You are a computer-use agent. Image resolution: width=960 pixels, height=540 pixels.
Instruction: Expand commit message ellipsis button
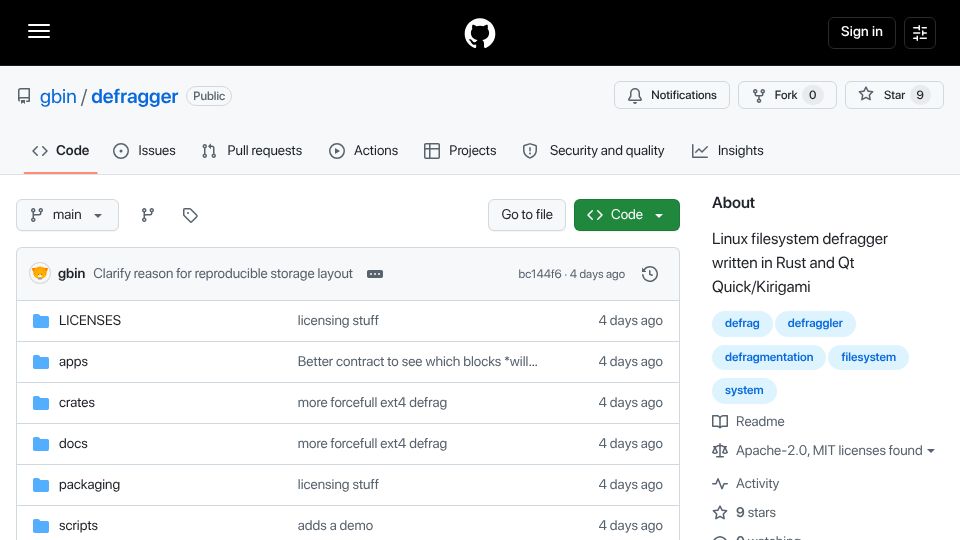click(375, 274)
